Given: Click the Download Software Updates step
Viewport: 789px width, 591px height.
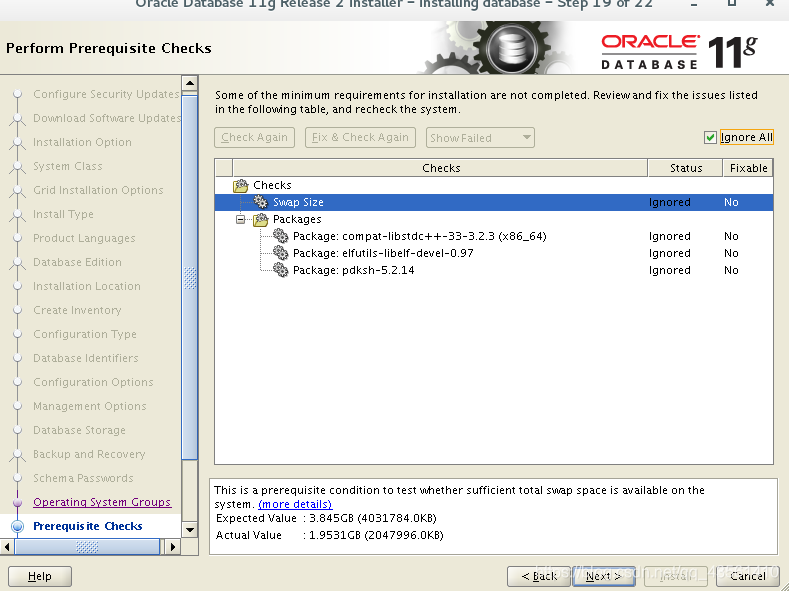Looking at the screenshot, I should (x=107, y=118).
